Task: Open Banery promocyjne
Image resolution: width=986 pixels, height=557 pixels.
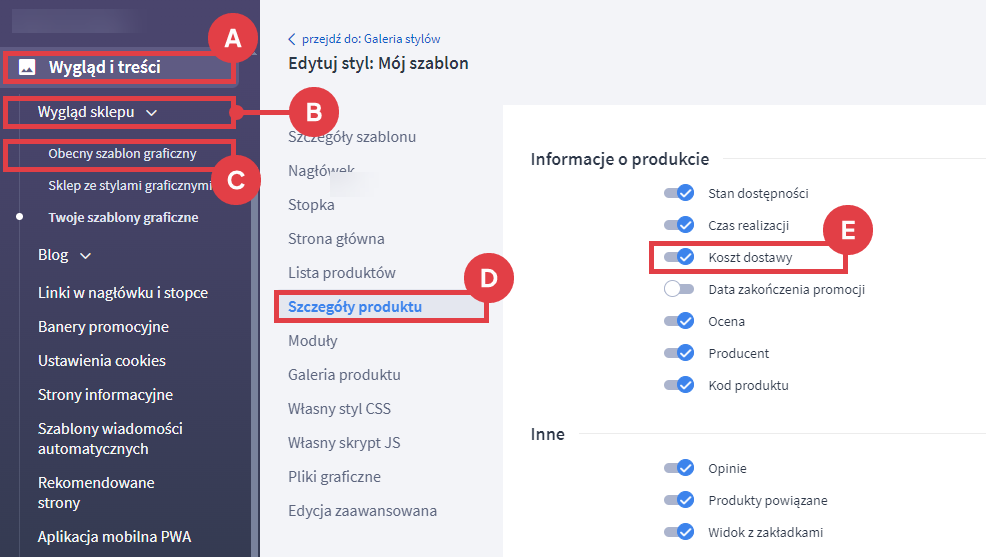Action: [x=103, y=327]
